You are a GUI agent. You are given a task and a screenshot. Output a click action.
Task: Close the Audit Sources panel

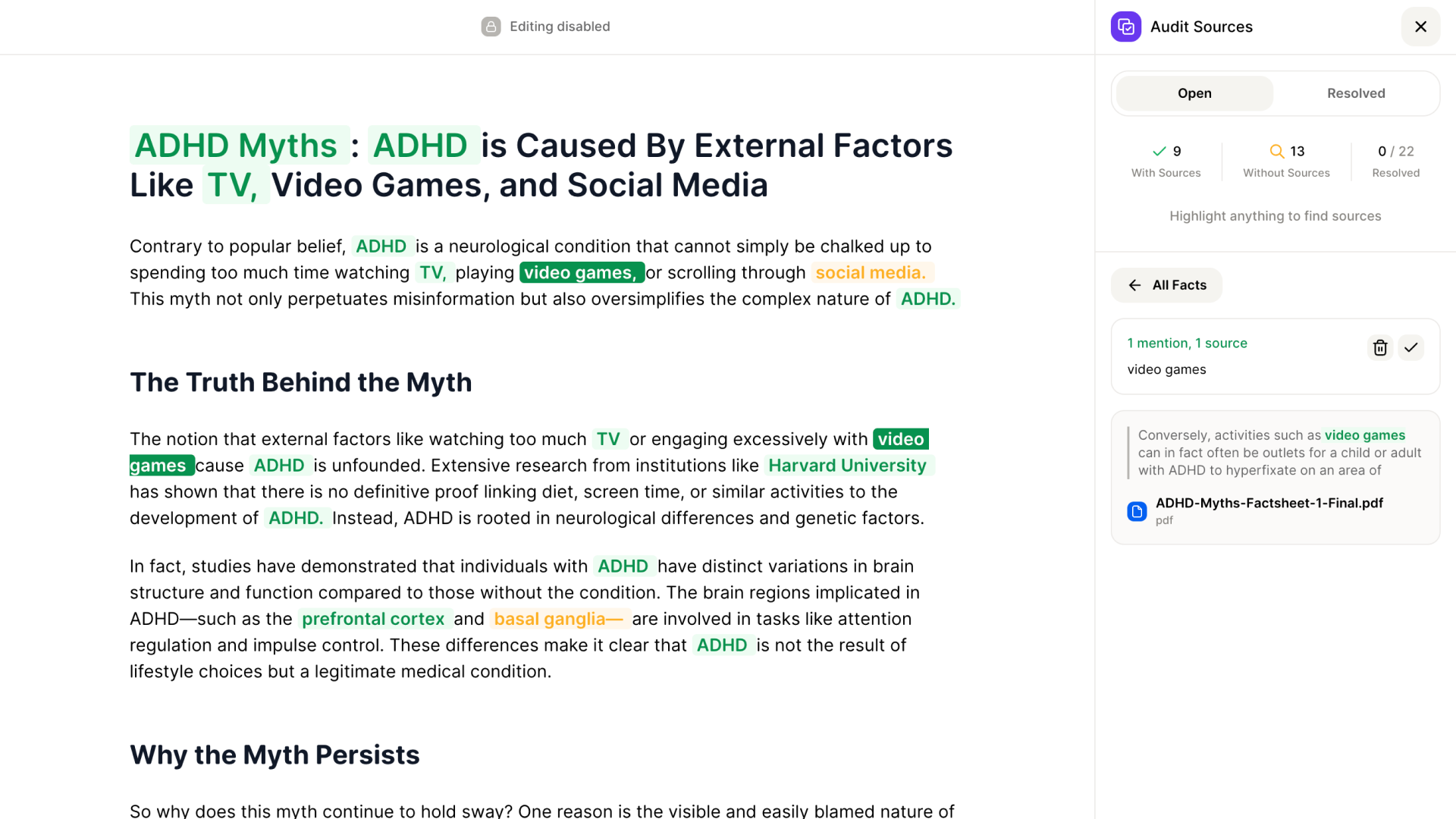[1420, 27]
